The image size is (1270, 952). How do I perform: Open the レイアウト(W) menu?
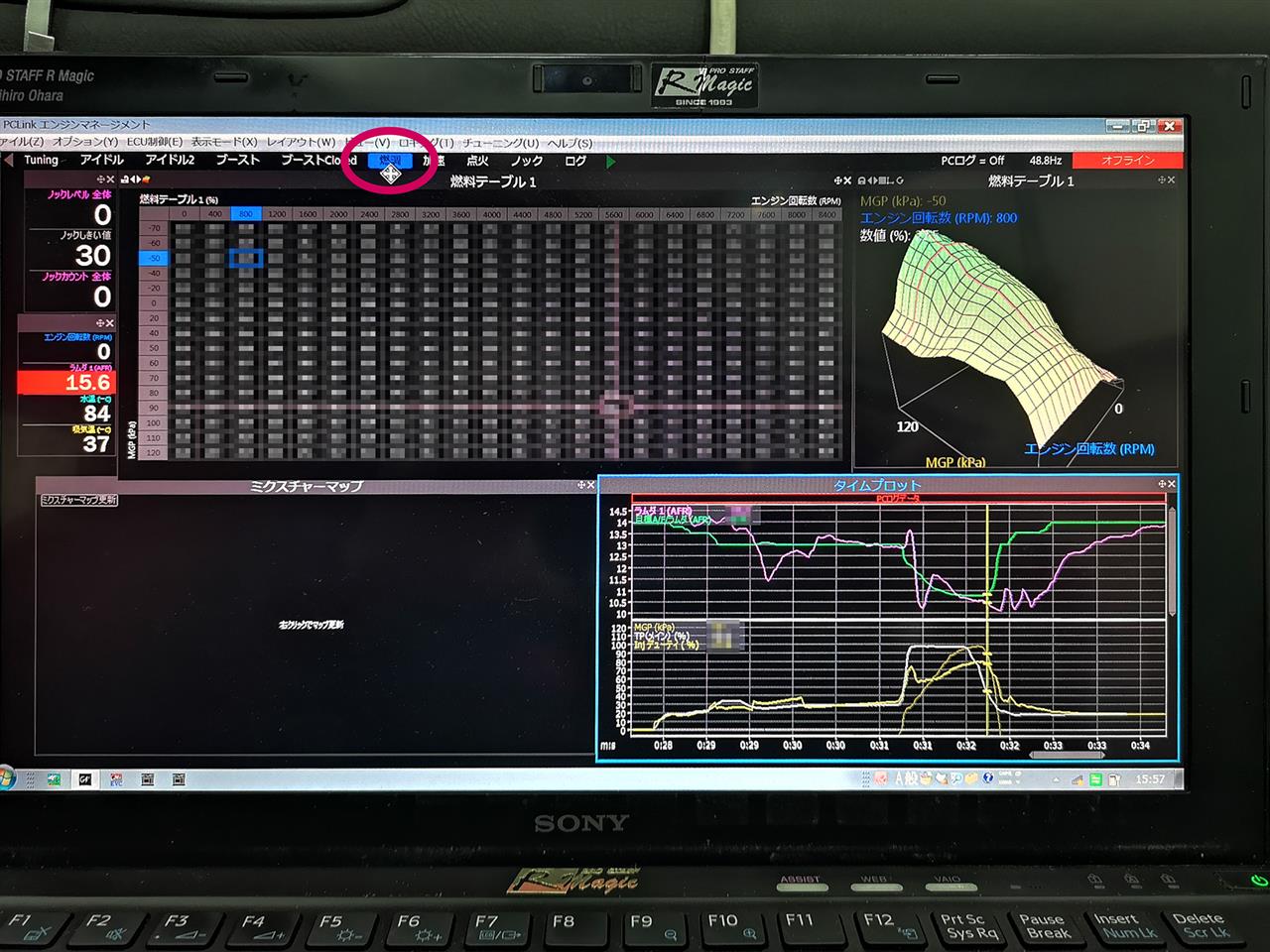[302, 142]
